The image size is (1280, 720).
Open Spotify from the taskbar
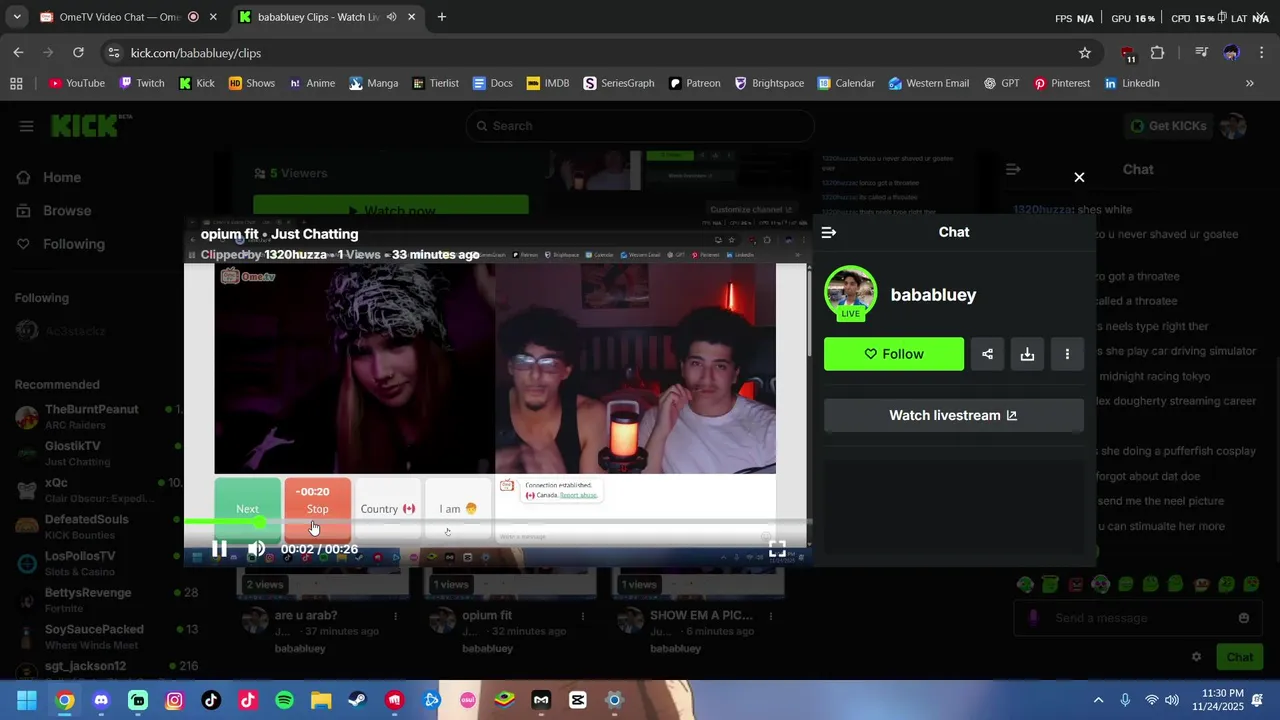[284, 700]
